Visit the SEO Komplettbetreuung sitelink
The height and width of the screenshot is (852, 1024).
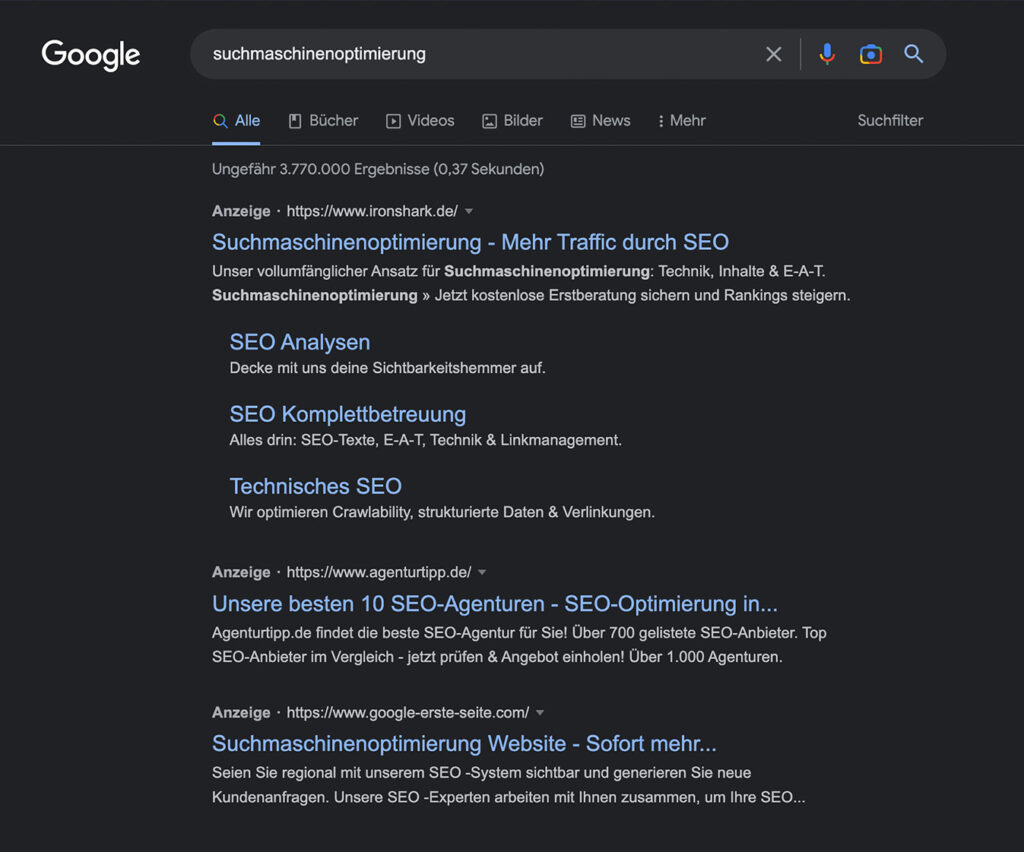pyautogui.click(x=348, y=414)
